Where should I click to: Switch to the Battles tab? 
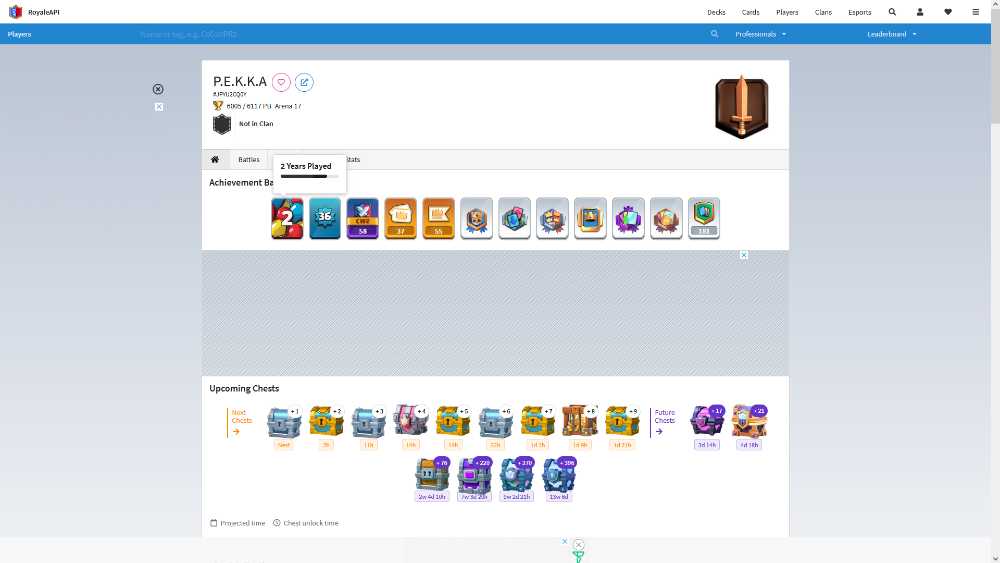(x=249, y=159)
